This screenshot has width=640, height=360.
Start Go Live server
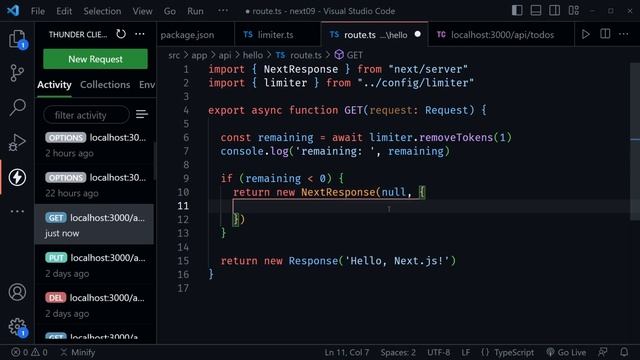566,352
